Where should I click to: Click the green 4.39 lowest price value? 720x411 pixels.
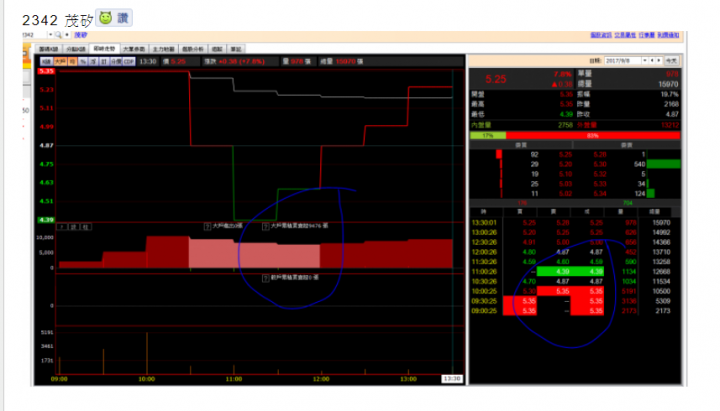coord(566,114)
